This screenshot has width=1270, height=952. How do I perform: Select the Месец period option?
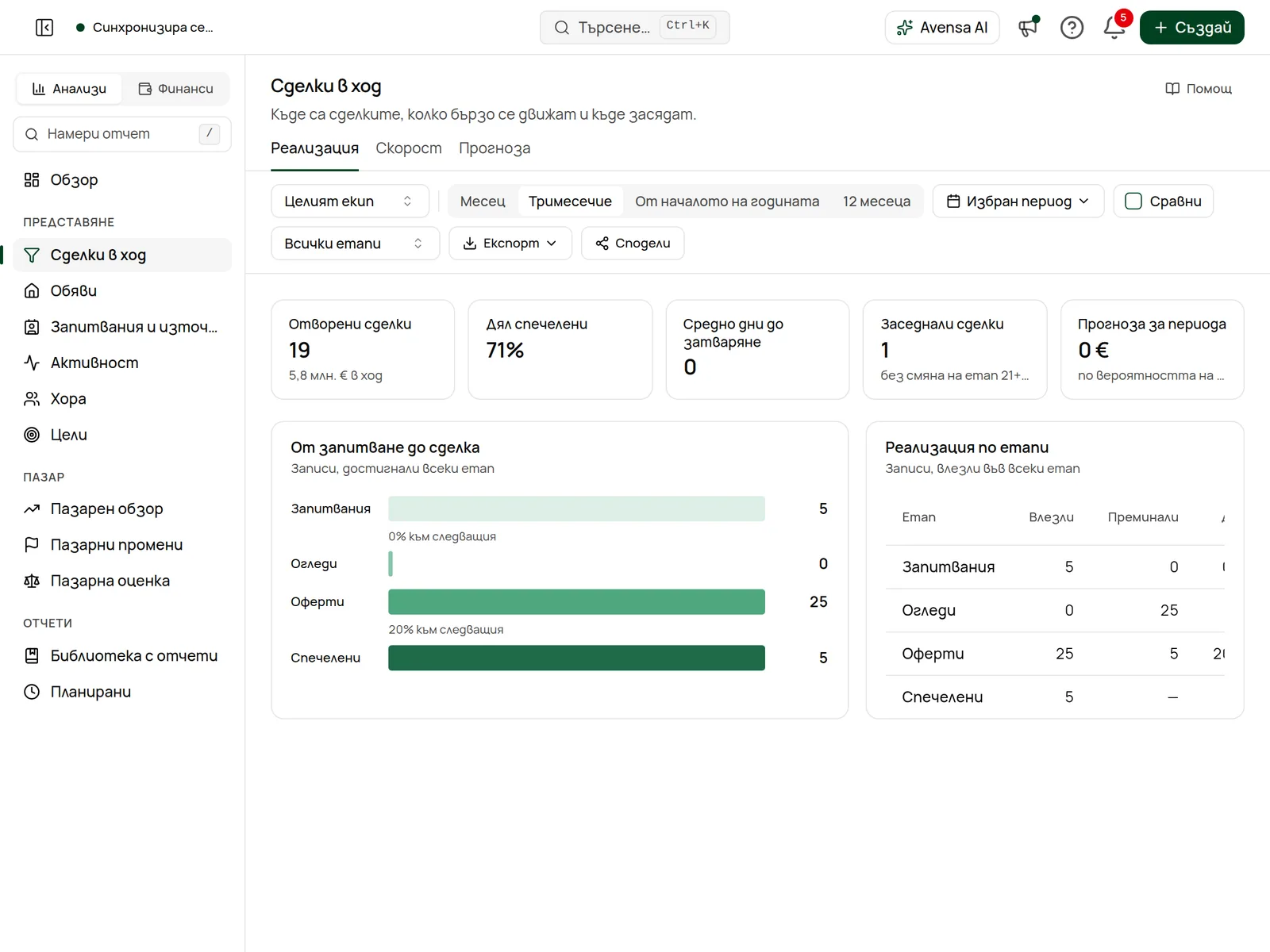point(483,202)
